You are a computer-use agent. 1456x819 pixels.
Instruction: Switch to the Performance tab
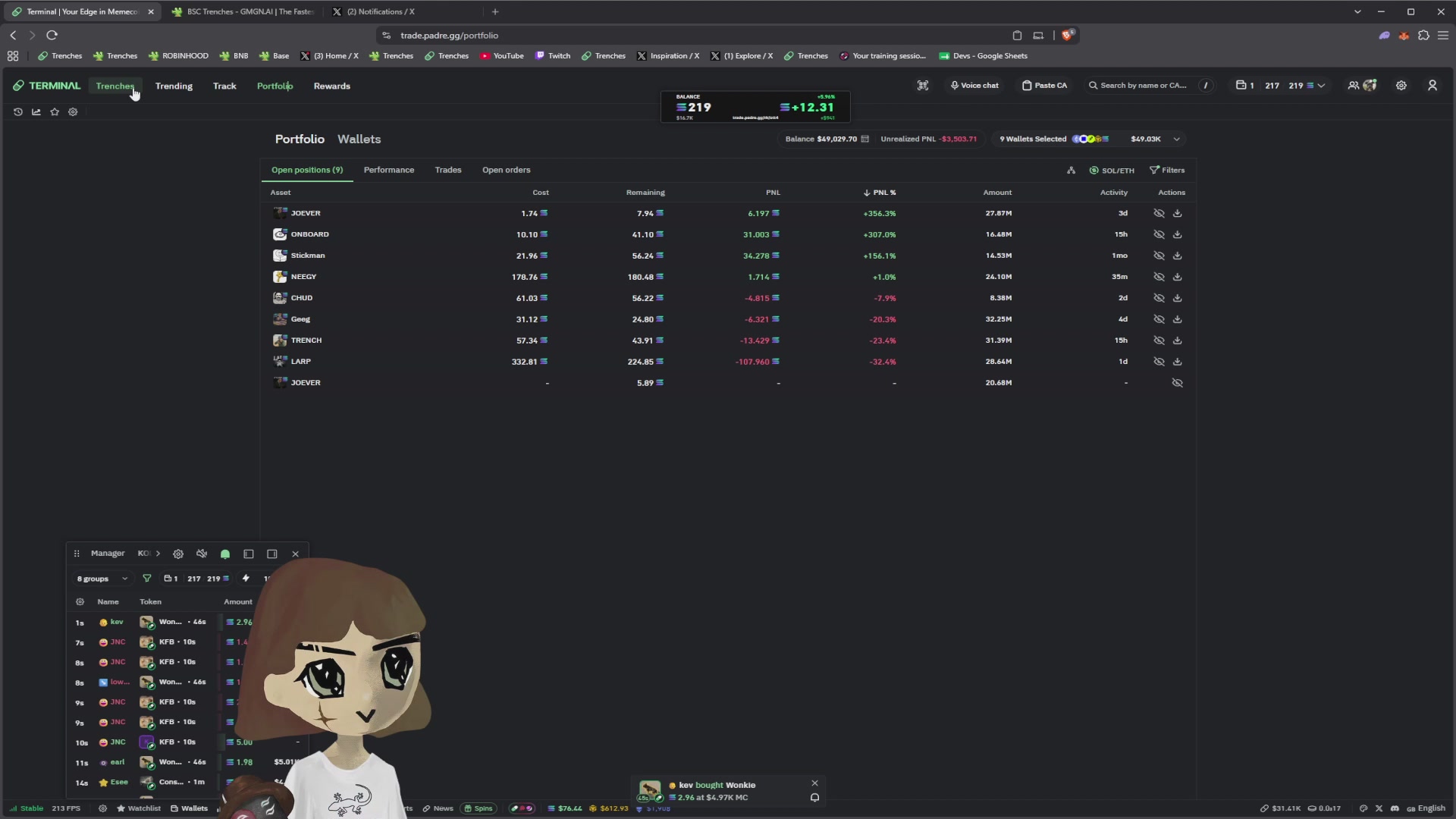tap(389, 170)
